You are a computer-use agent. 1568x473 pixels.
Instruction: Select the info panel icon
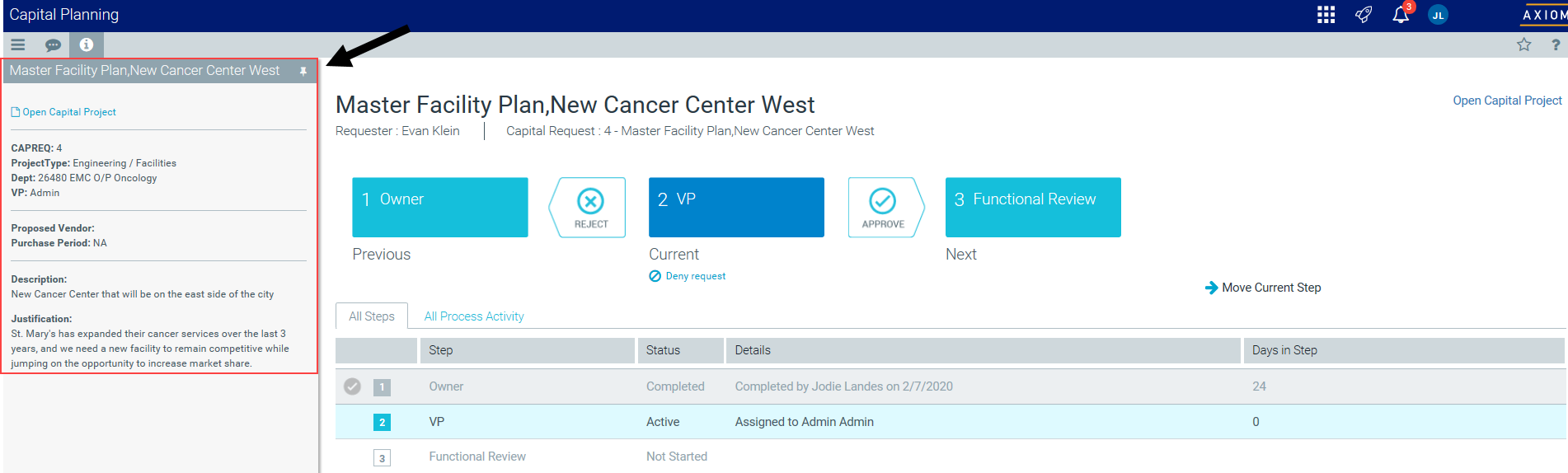pos(87,44)
